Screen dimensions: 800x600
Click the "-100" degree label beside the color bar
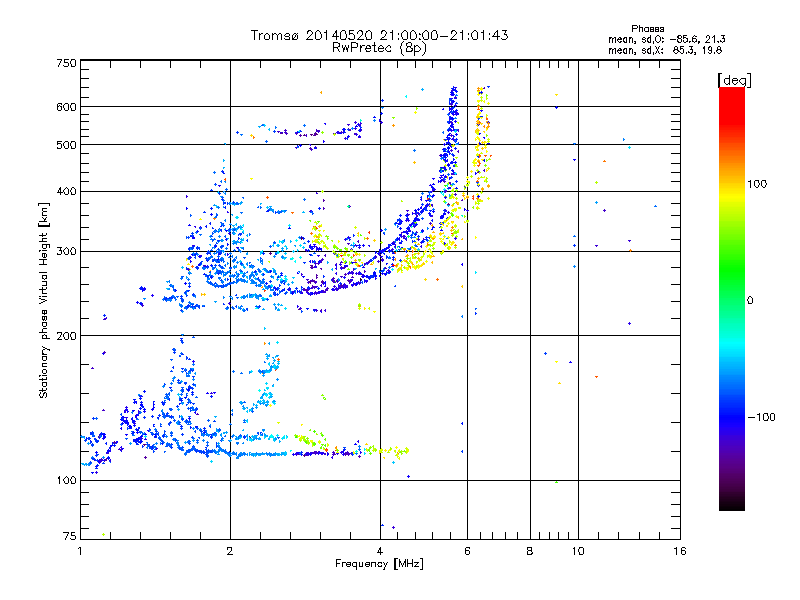(761, 417)
